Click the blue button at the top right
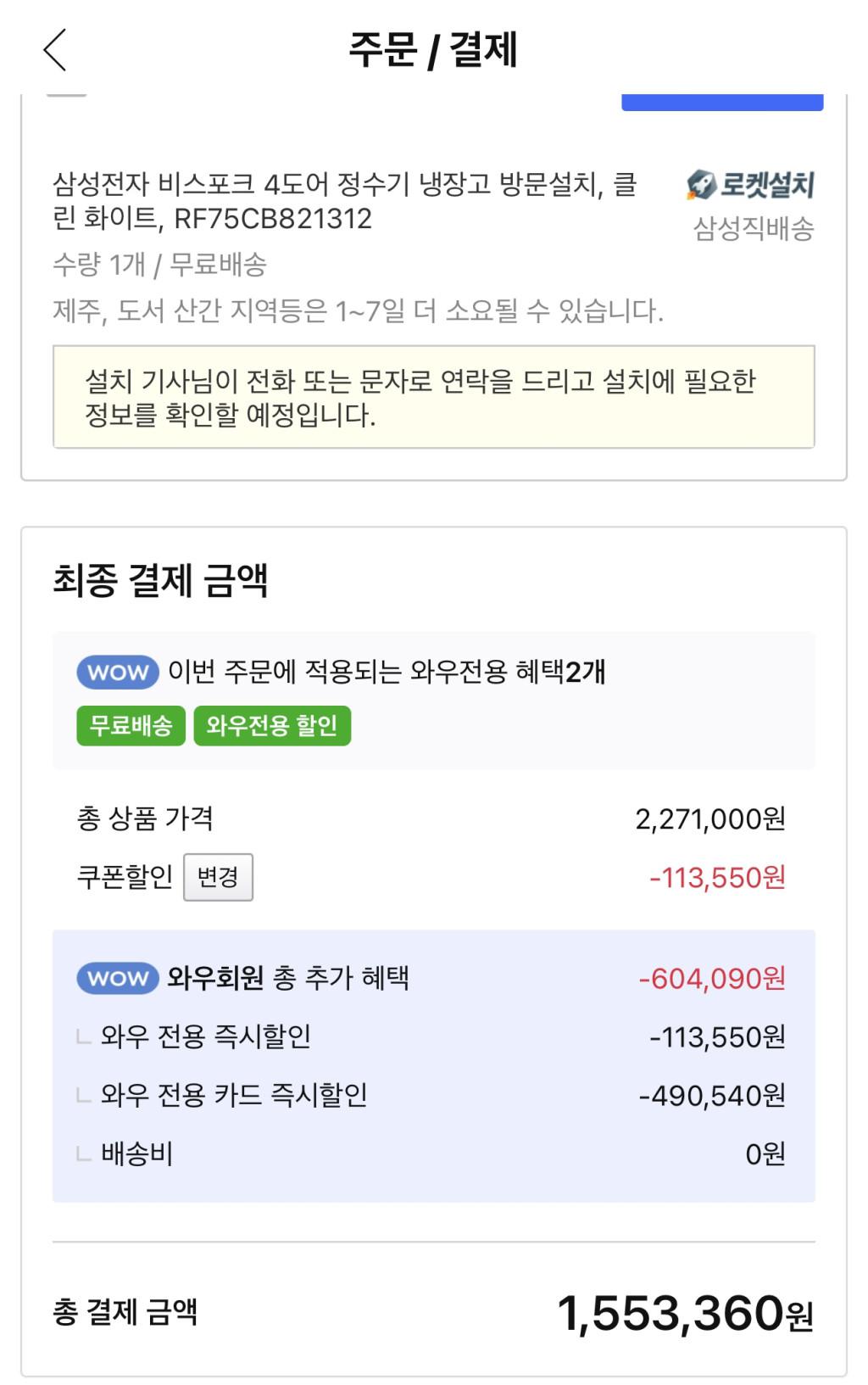The image size is (868, 1385). pyautogui.click(x=722, y=103)
